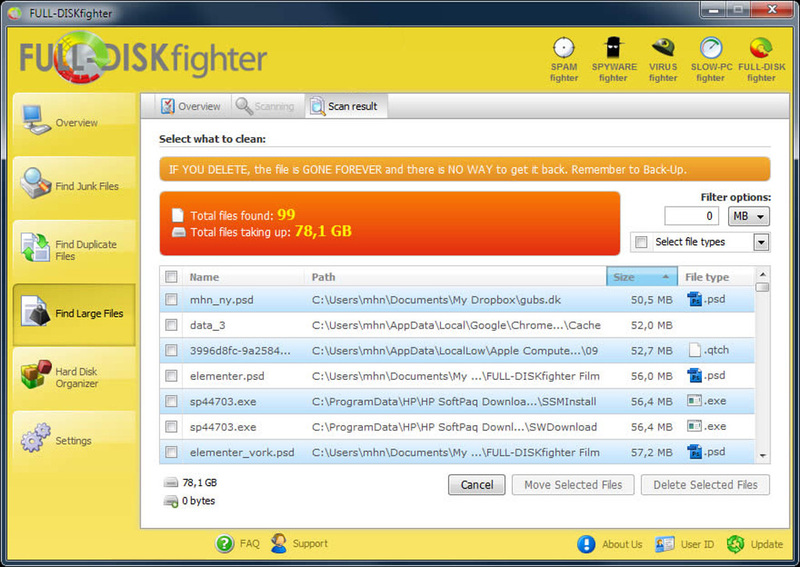This screenshot has width=800, height=567.
Task: Click the Update recycle-arrows icon
Action: 735,544
